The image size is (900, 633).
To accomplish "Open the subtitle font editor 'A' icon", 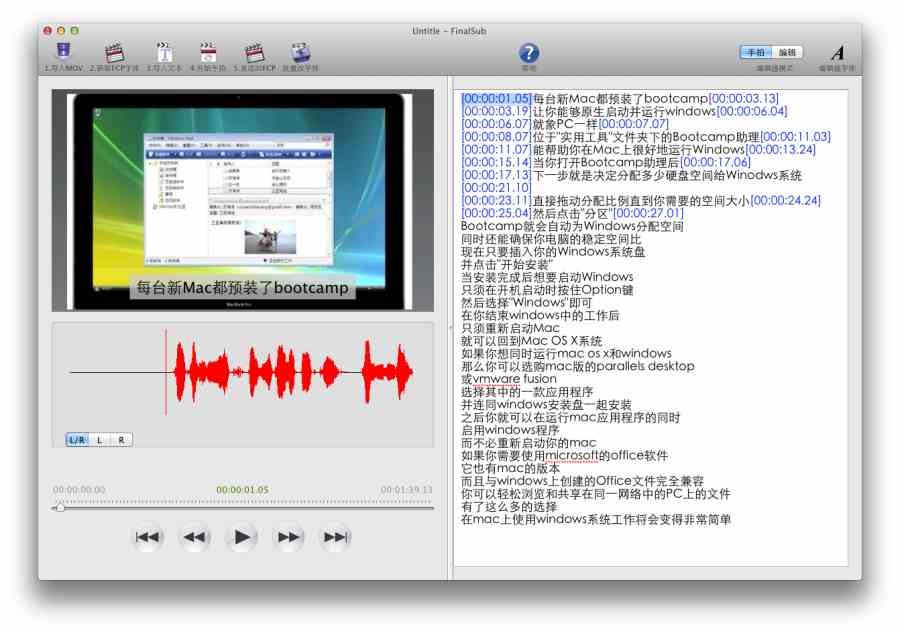I will click(x=837, y=53).
